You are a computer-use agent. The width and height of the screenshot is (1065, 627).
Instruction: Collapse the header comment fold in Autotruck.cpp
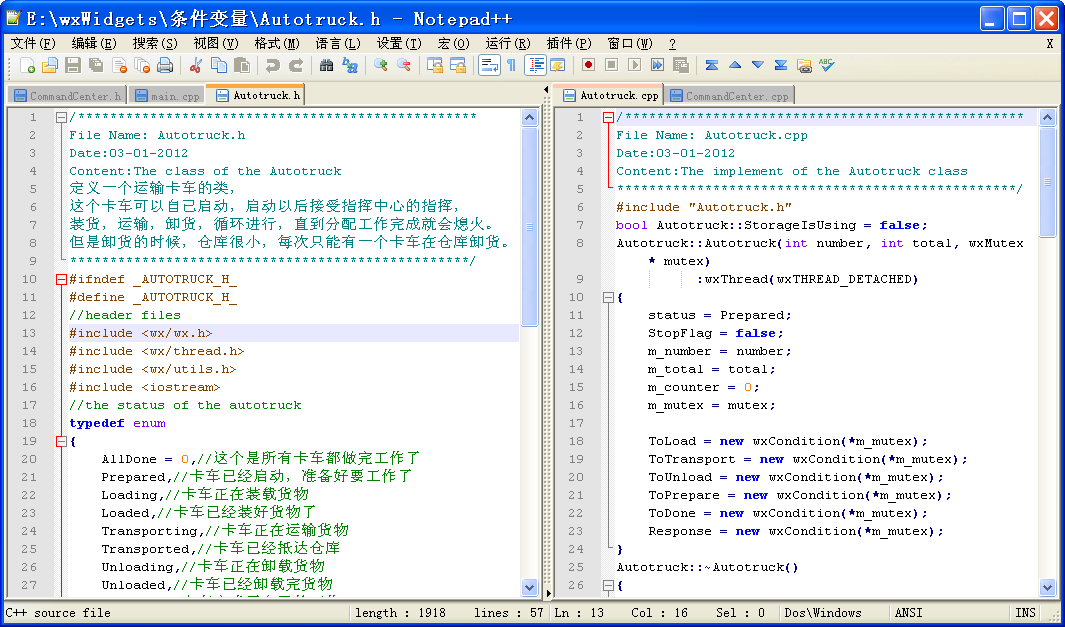[x=609, y=118]
